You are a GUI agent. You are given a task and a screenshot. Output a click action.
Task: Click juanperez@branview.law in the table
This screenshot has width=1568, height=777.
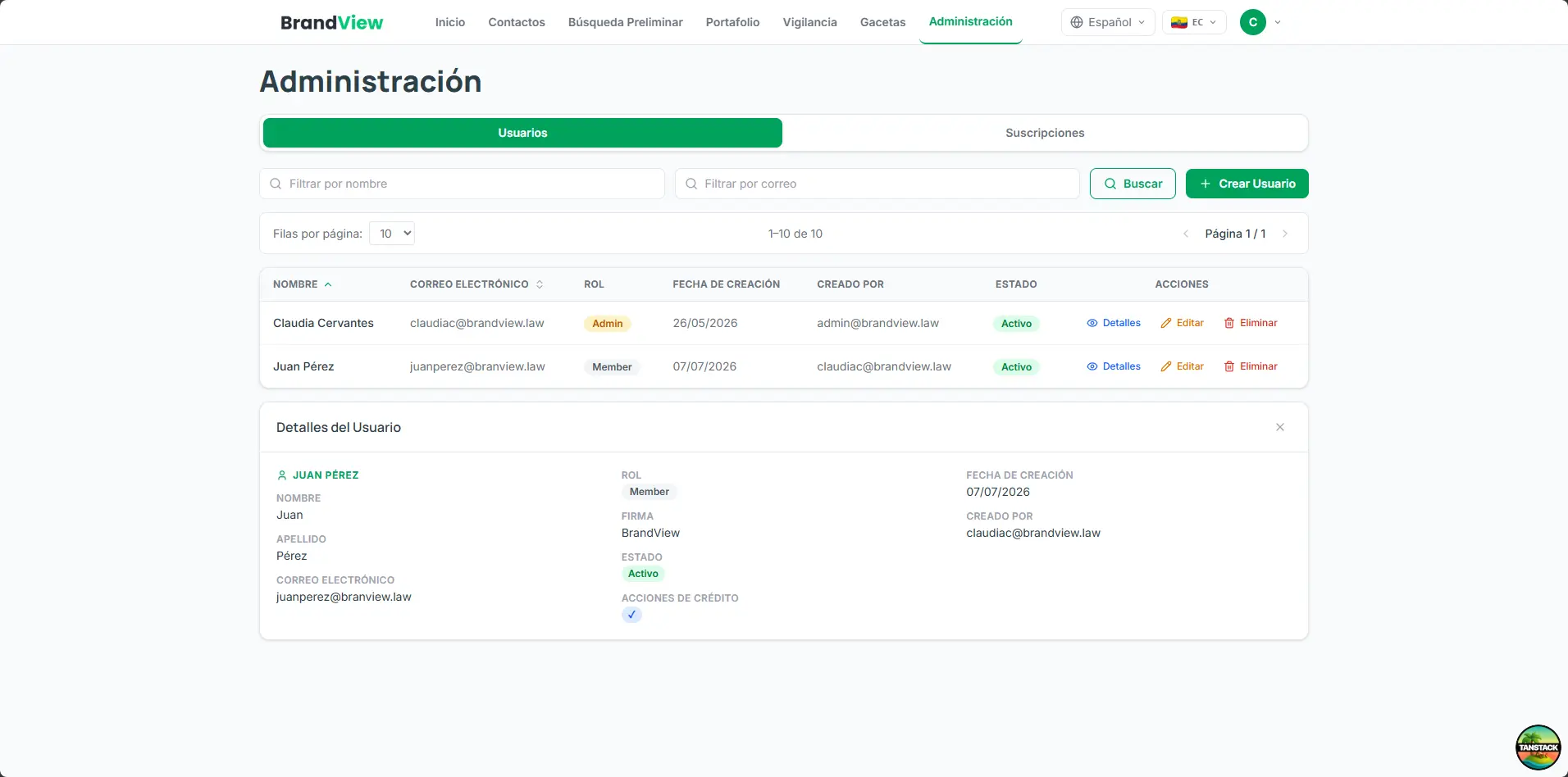tap(477, 366)
